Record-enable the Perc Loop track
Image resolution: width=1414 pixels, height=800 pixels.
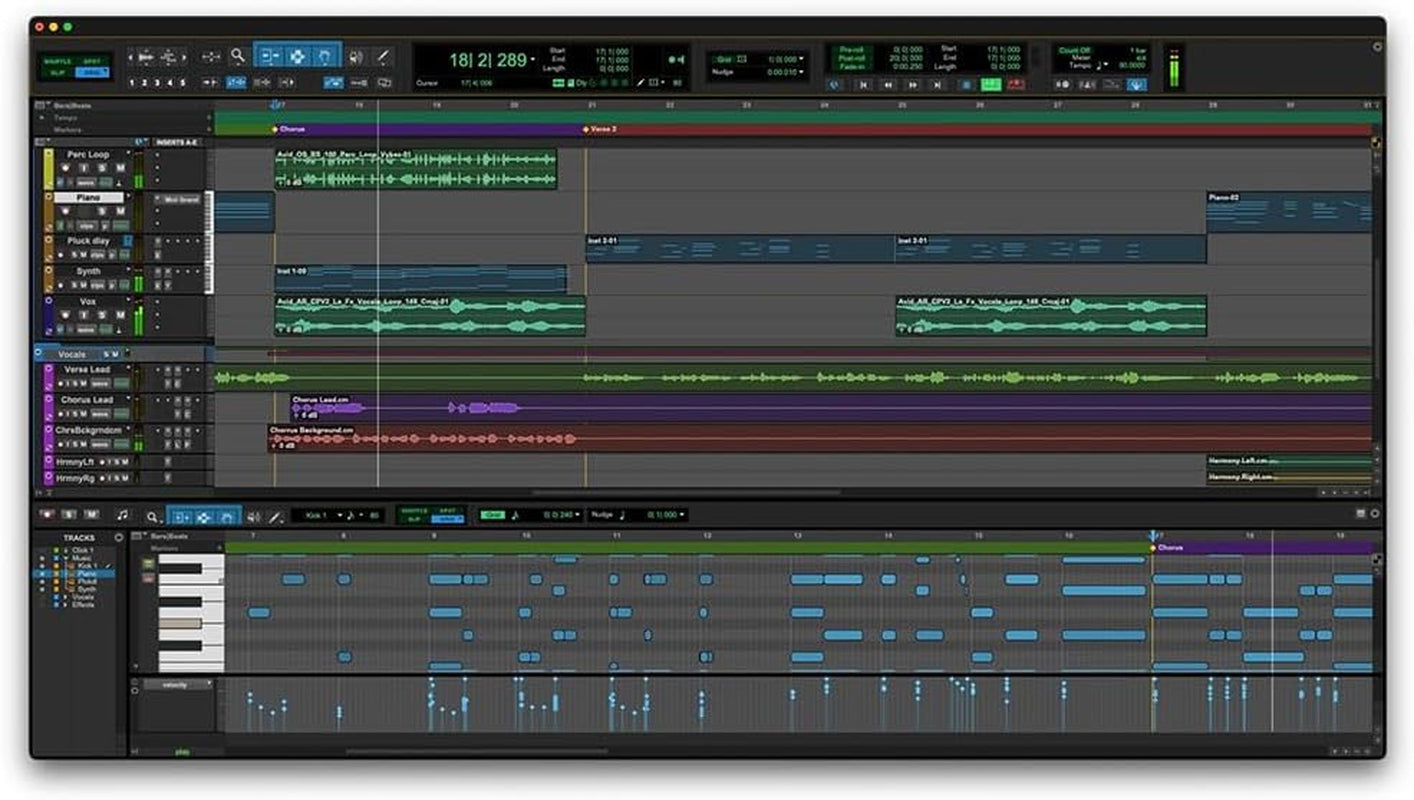click(x=65, y=168)
